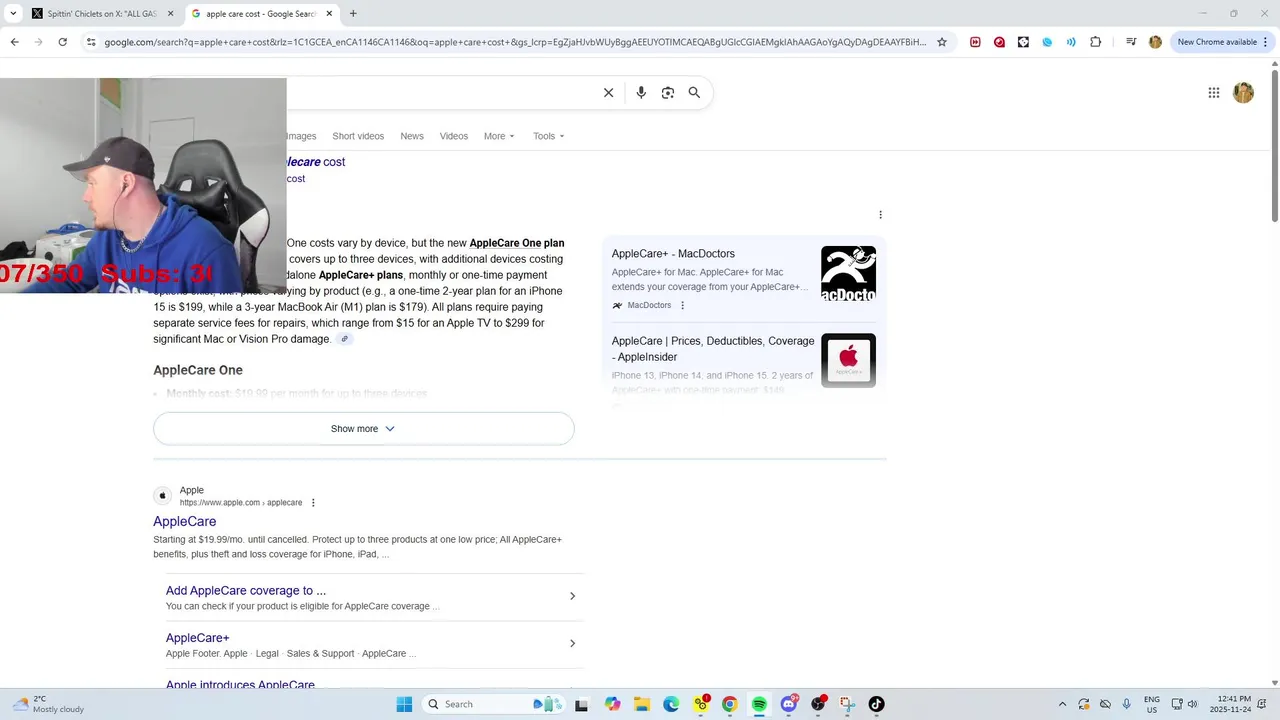Switch to News results
The image size is (1280, 720).
pos(412,136)
